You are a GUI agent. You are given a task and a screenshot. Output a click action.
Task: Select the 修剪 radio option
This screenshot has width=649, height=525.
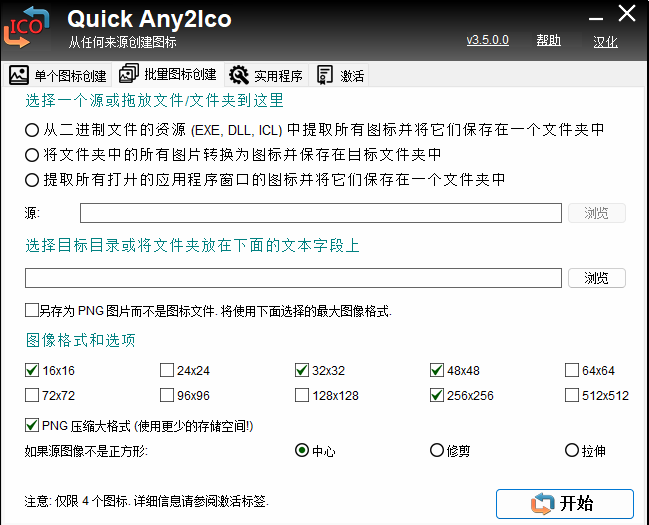437,450
